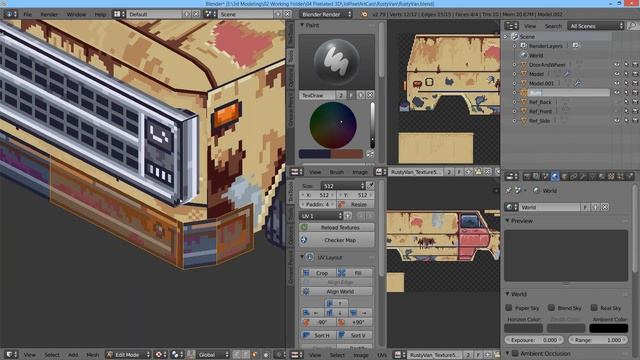The width and height of the screenshot is (640, 360).
Task: Click the Horizon Color swatch
Action: [524, 328]
